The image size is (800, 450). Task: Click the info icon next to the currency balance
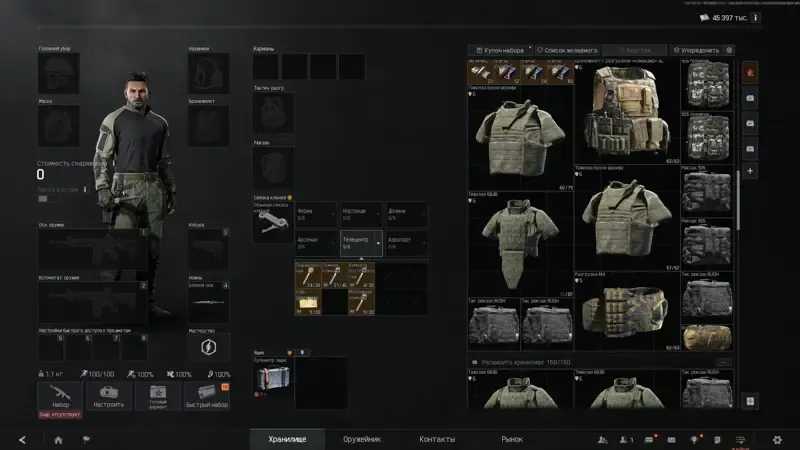756,17
